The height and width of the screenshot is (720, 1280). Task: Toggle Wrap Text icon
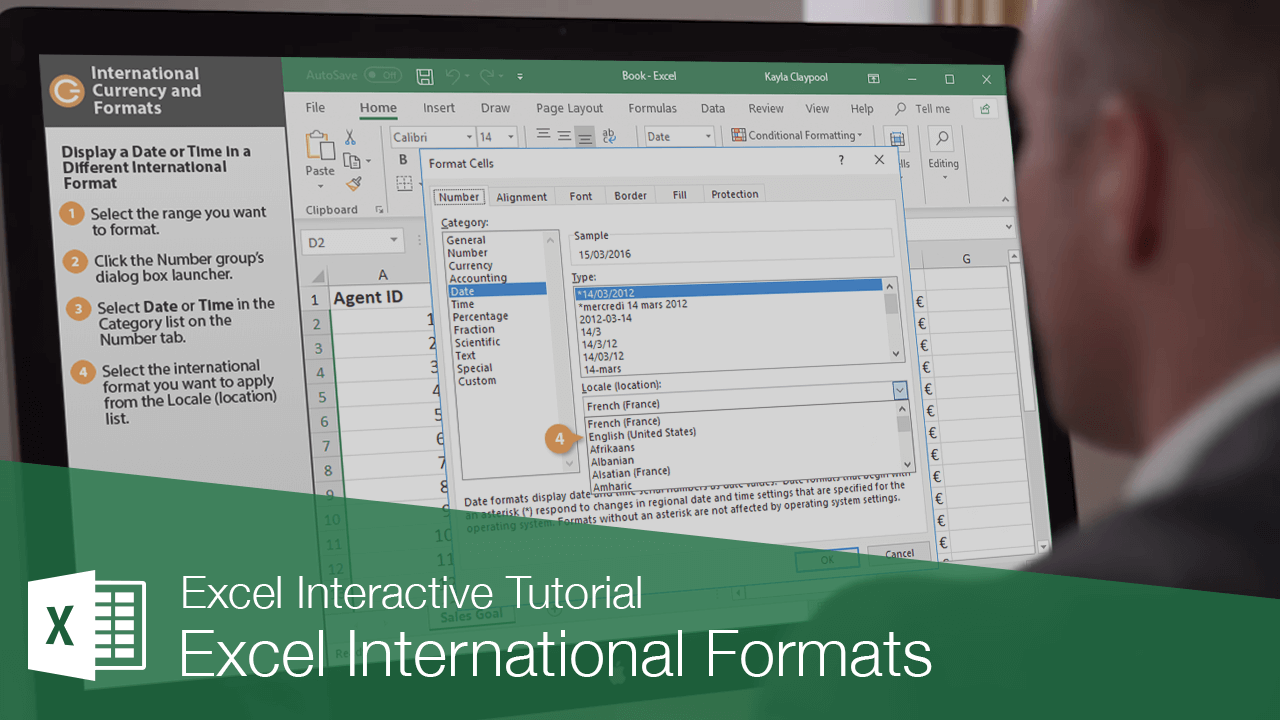pyautogui.click(x=610, y=135)
